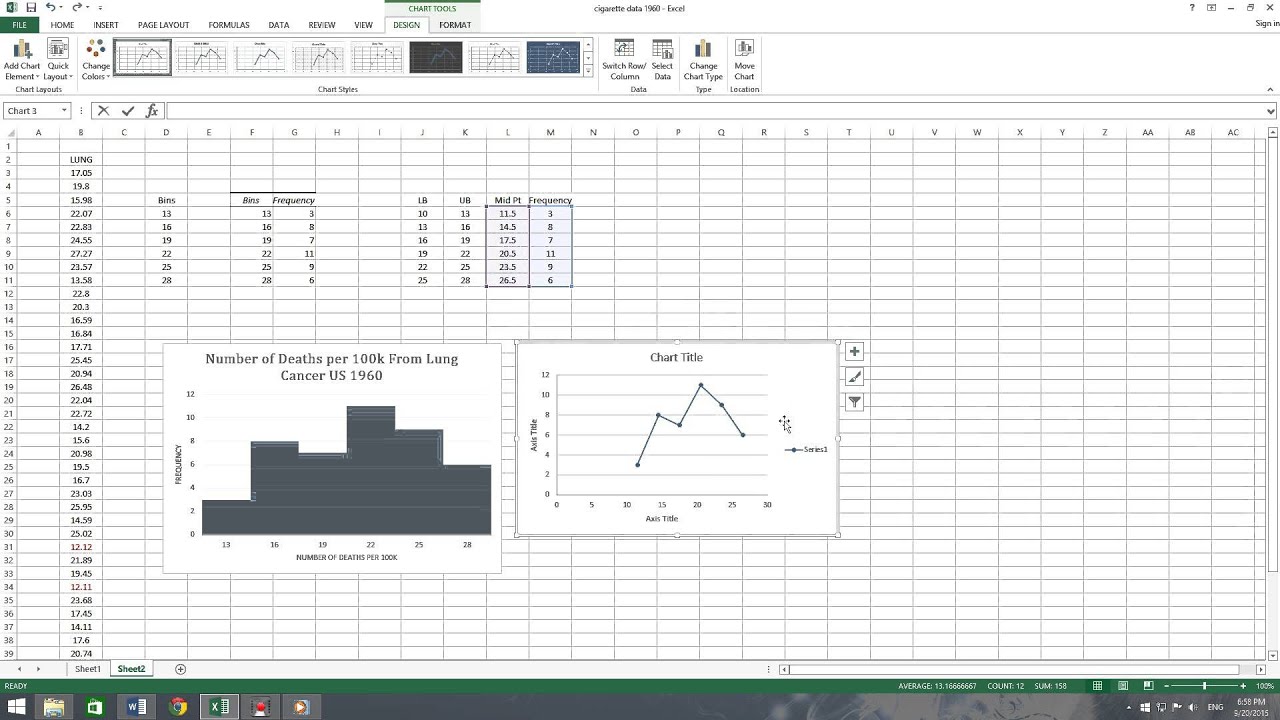Click the 100% zoom level
Image resolution: width=1280 pixels, height=720 pixels.
click(x=1265, y=686)
